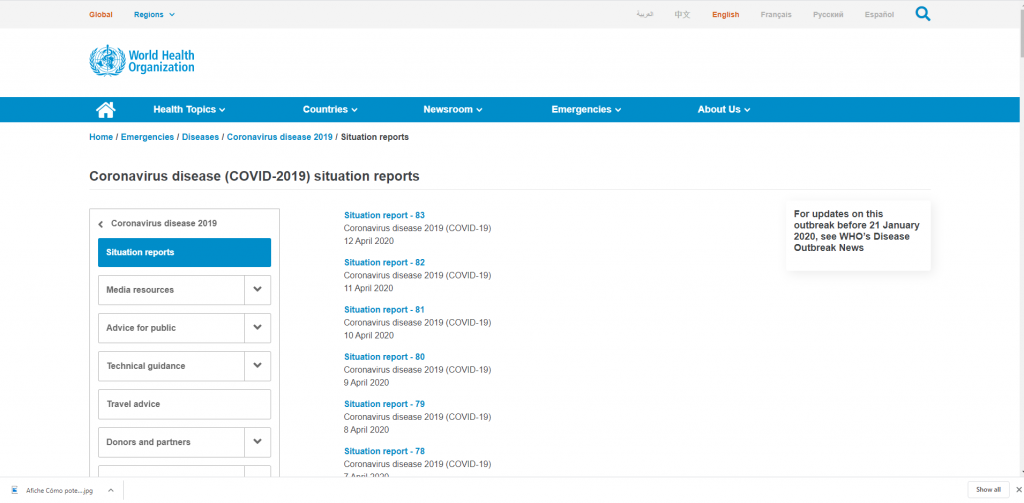The image size is (1024, 503).
Task: Open Donors and partners sidebar item
Action: [x=171, y=442]
